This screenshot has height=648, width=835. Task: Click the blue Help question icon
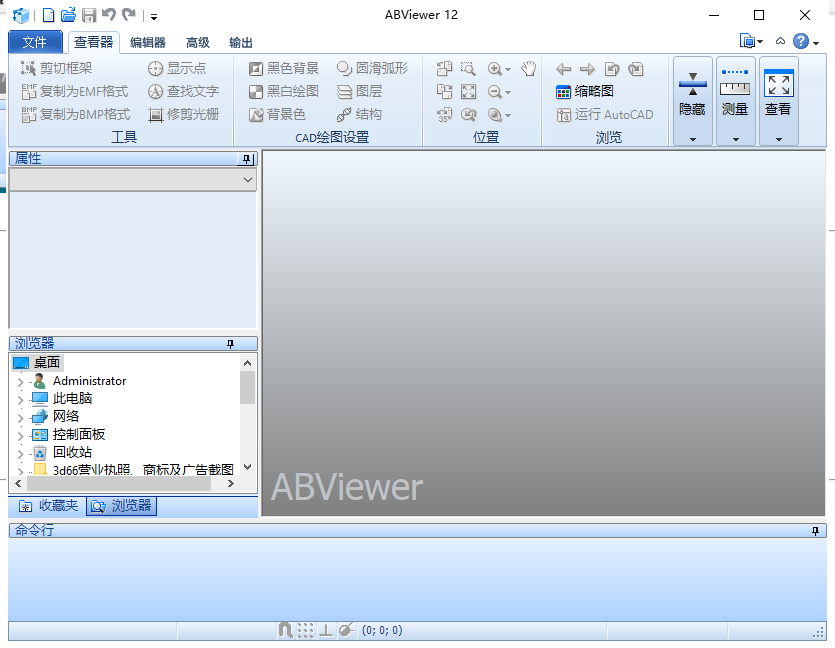[x=801, y=41]
